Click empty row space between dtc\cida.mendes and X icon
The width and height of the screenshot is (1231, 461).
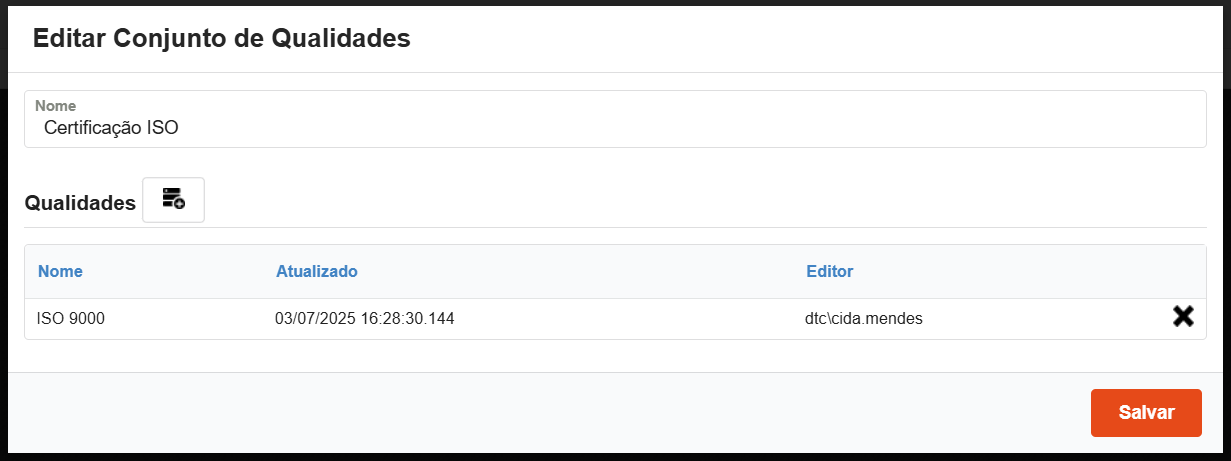(x=1040, y=319)
